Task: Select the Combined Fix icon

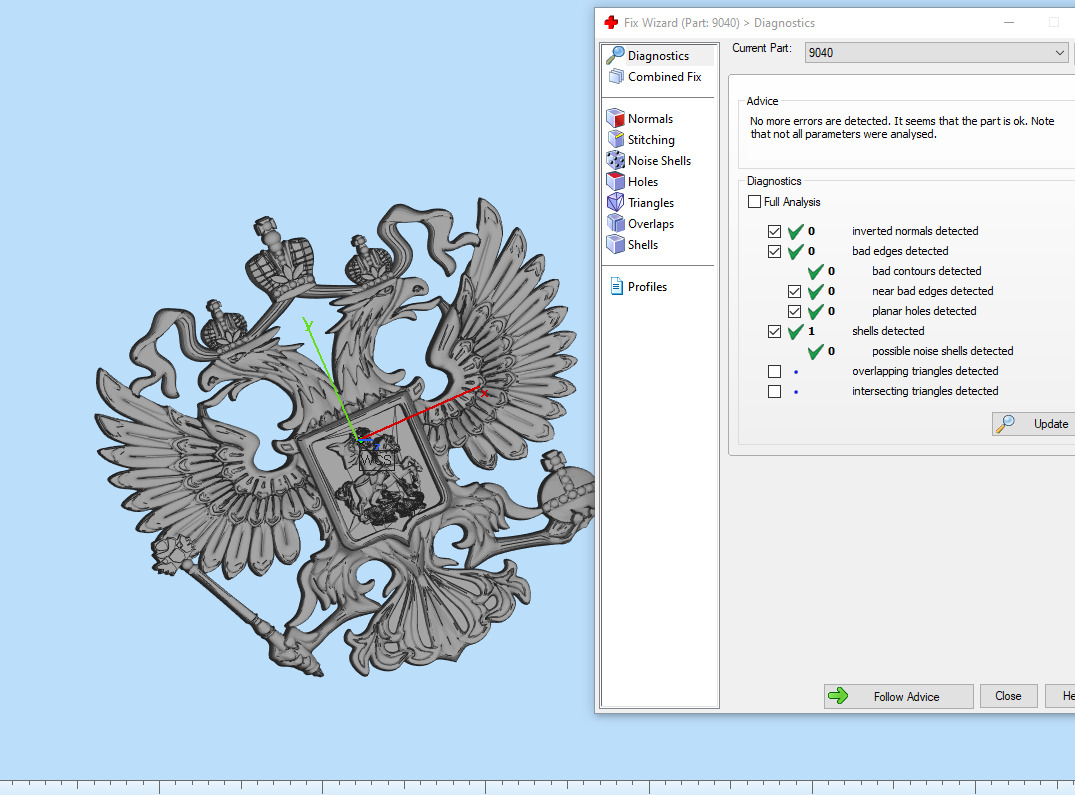Action: 616,77
